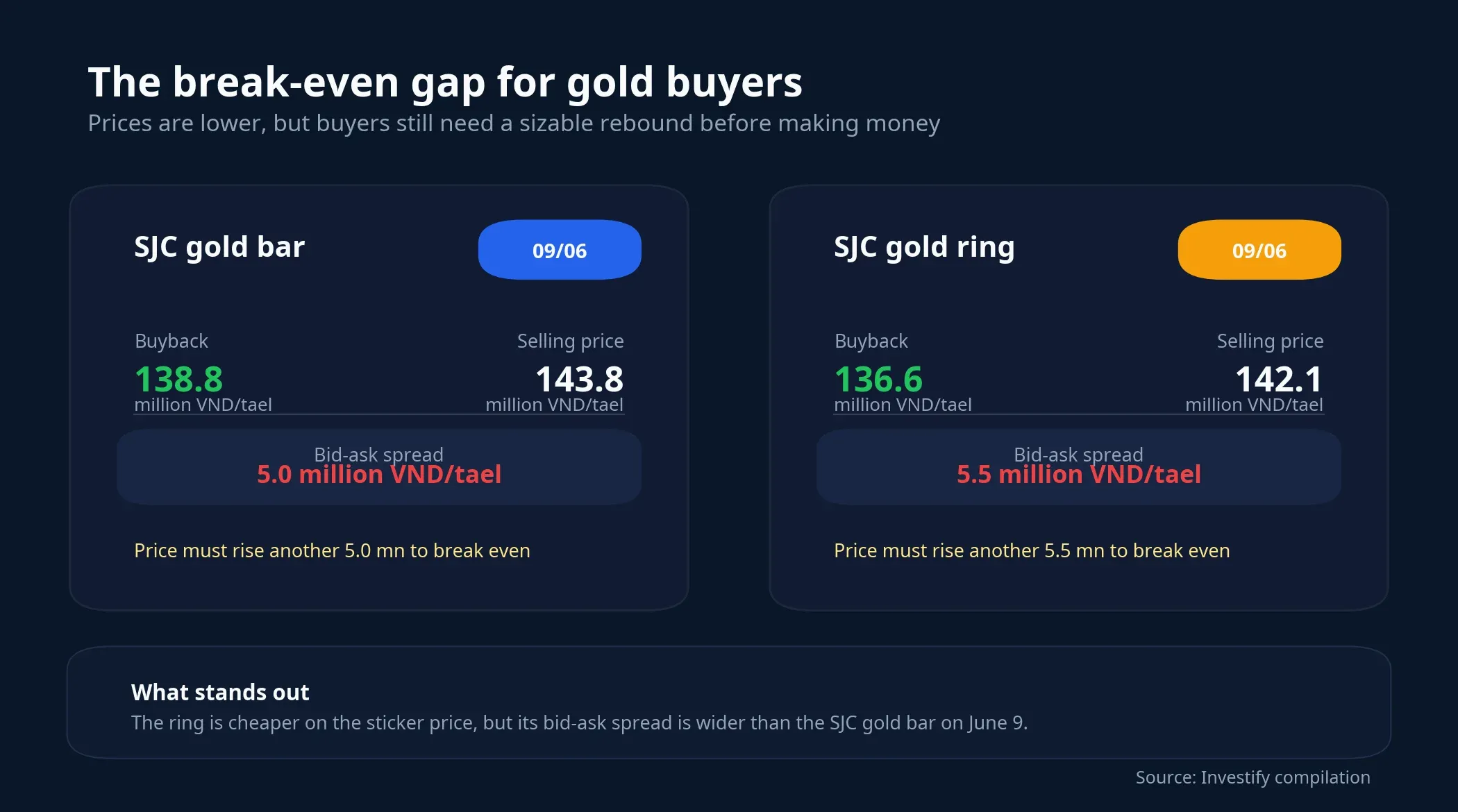Screen dimensions: 1458x812
Task: Open the 5.0 million VND/tael spread box
Action: (379, 467)
